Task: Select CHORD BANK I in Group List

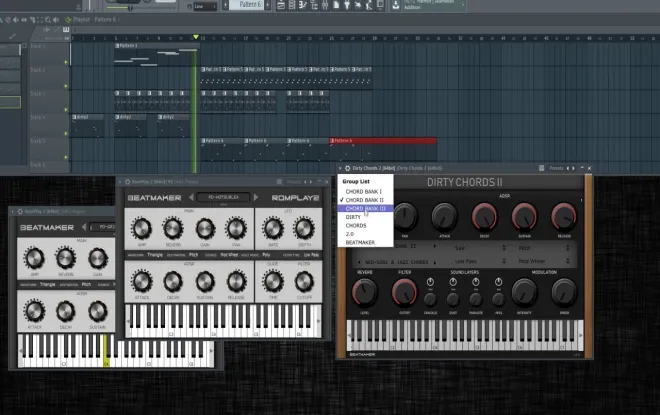Action: [x=365, y=192]
